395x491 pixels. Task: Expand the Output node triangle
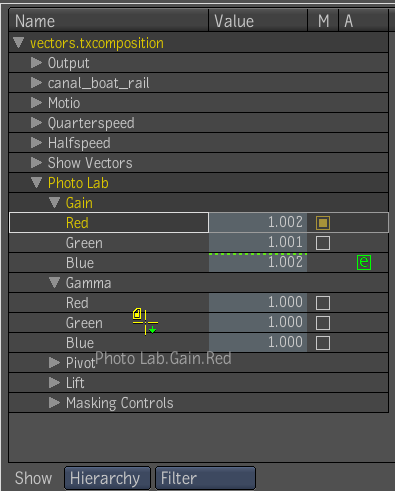pyautogui.click(x=36, y=63)
